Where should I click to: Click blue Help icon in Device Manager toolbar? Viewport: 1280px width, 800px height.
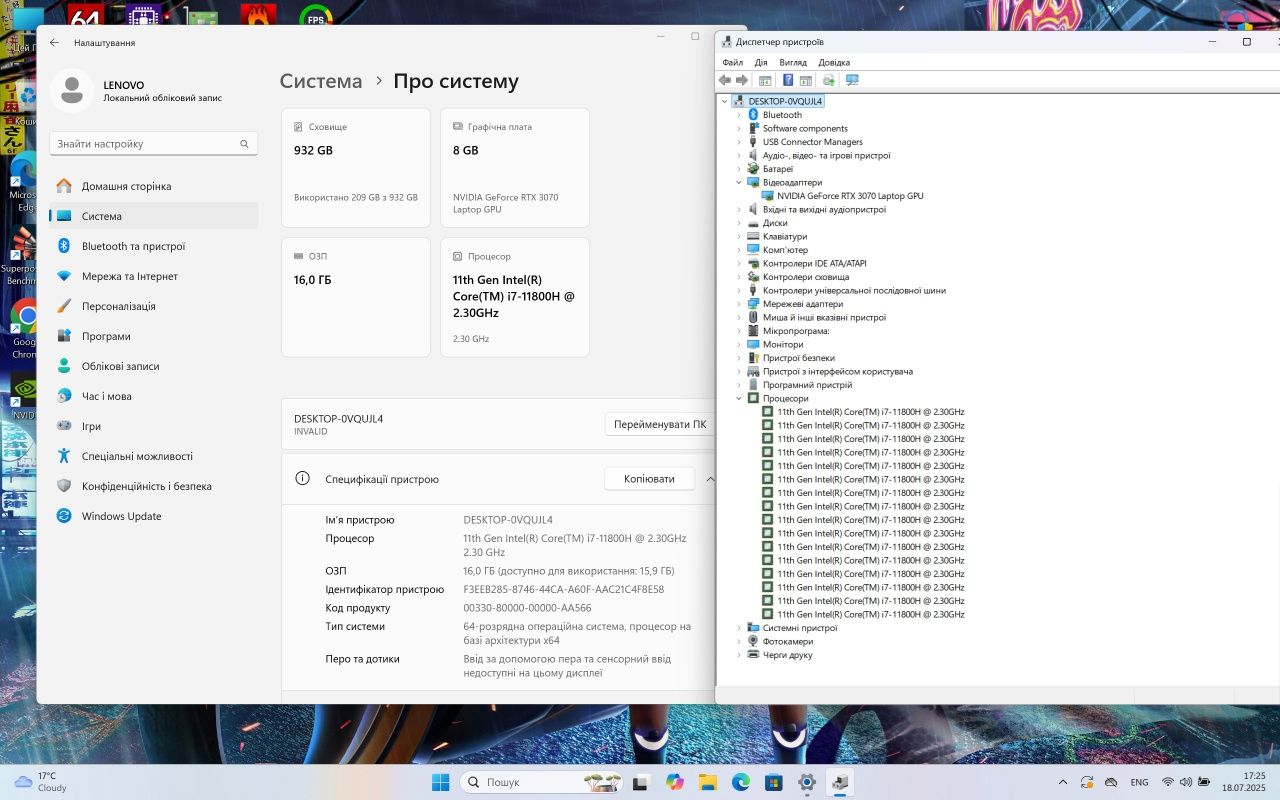[788, 80]
